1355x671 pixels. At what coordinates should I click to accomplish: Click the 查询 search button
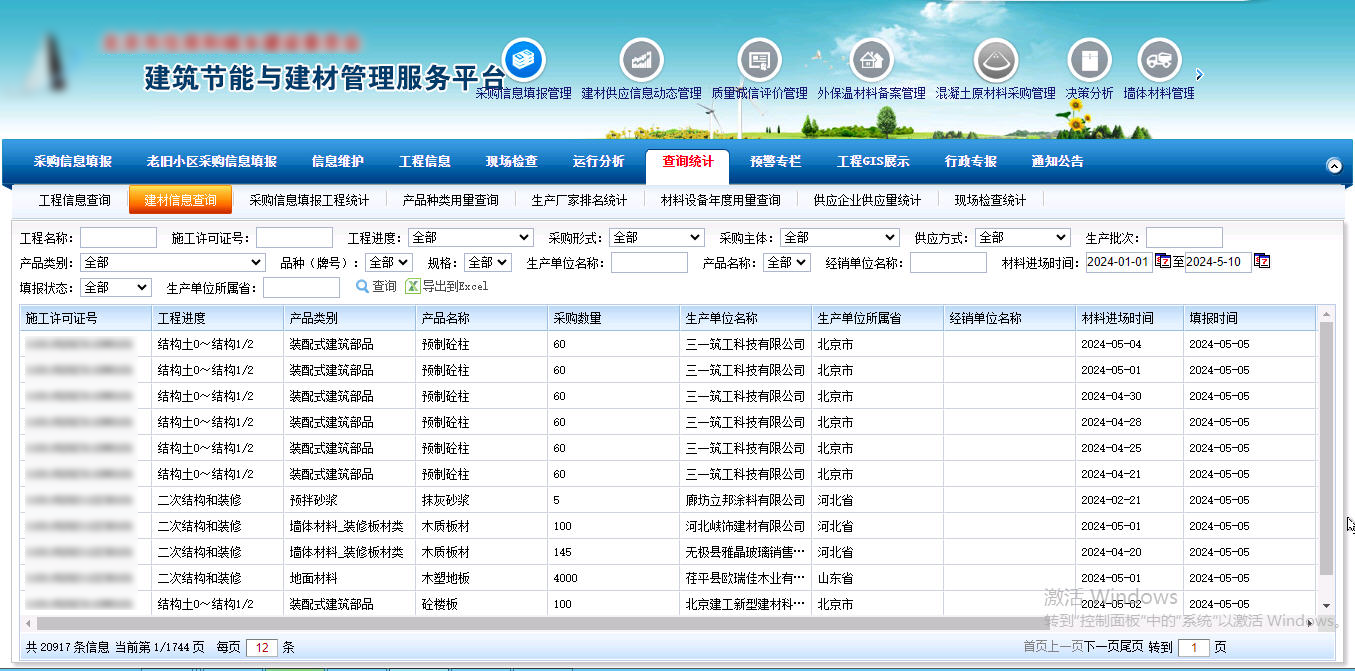377,287
